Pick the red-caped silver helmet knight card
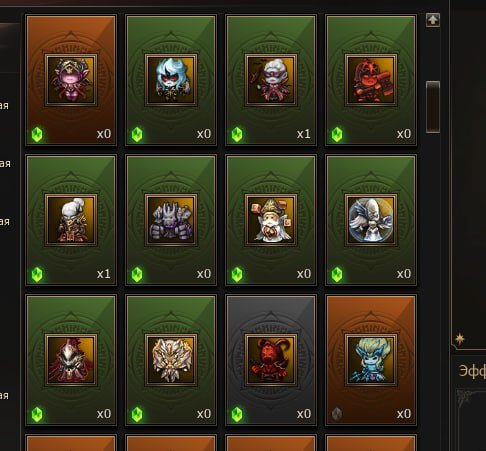The image size is (486, 451). (71, 360)
